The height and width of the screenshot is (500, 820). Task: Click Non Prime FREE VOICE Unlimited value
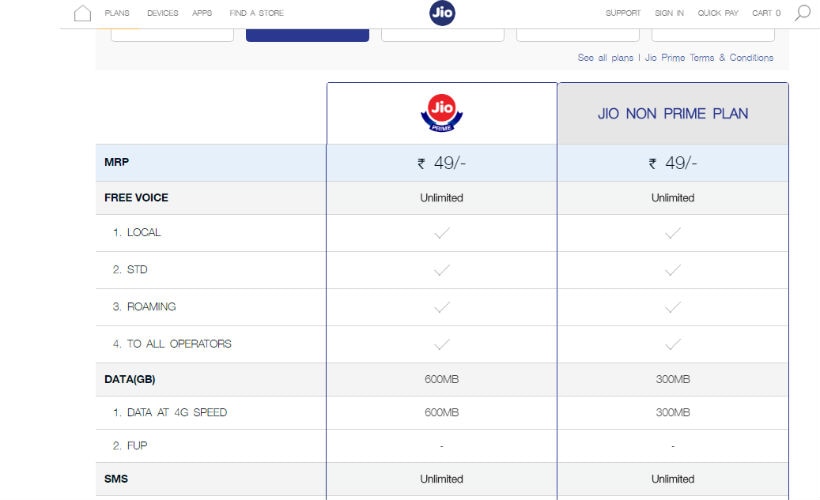click(x=673, y=198)
